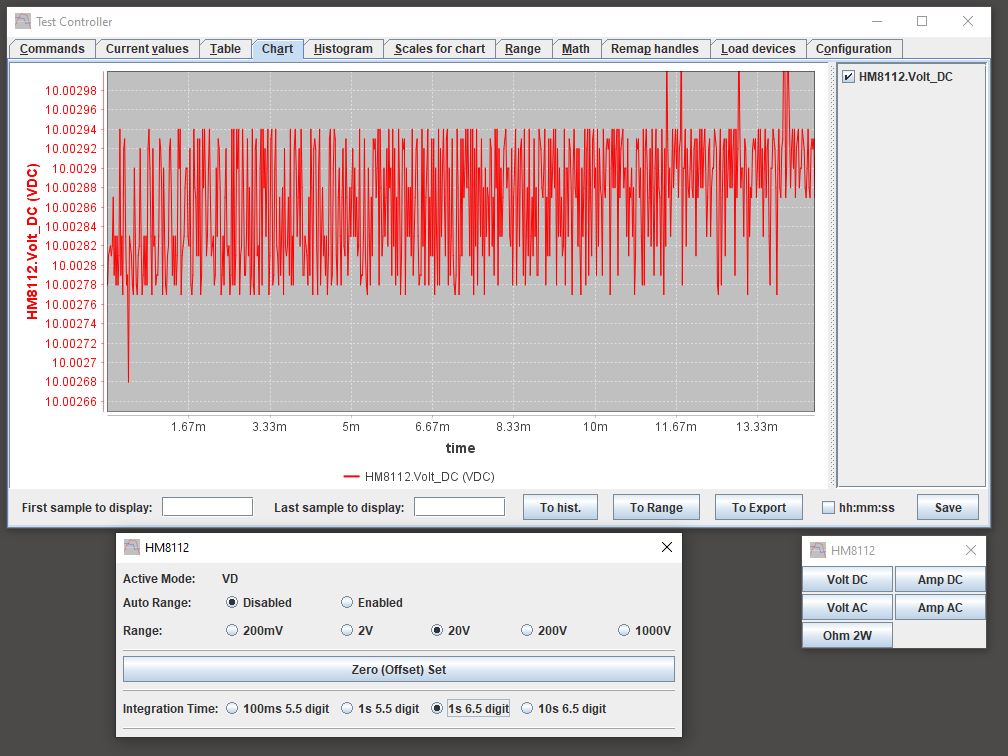Select the Chart tab
1008x756 pixels.
tap(277, 49)
